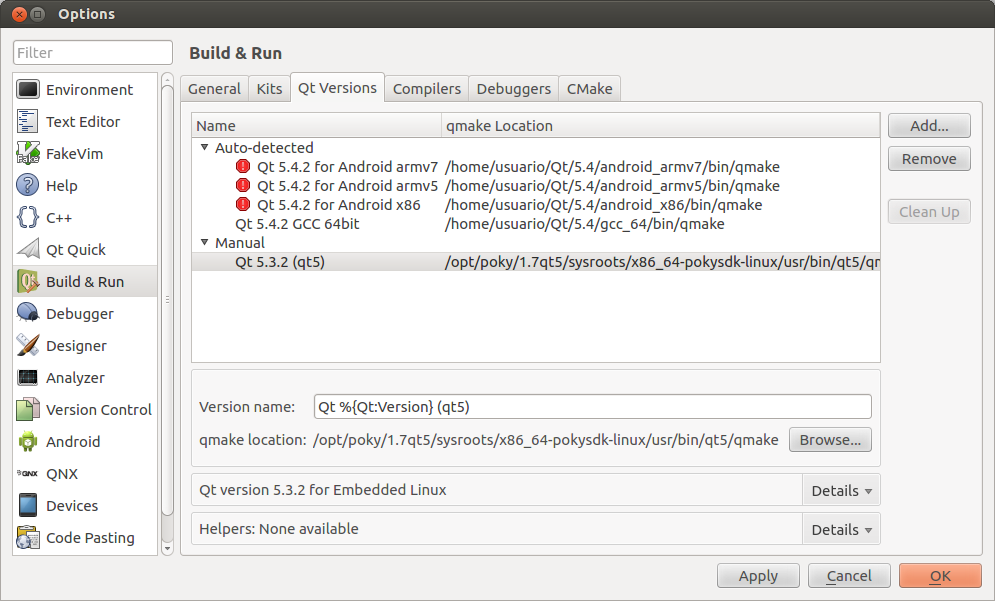Click the Version name input field
The image size is (995, 601).
[x=592, y=407]
